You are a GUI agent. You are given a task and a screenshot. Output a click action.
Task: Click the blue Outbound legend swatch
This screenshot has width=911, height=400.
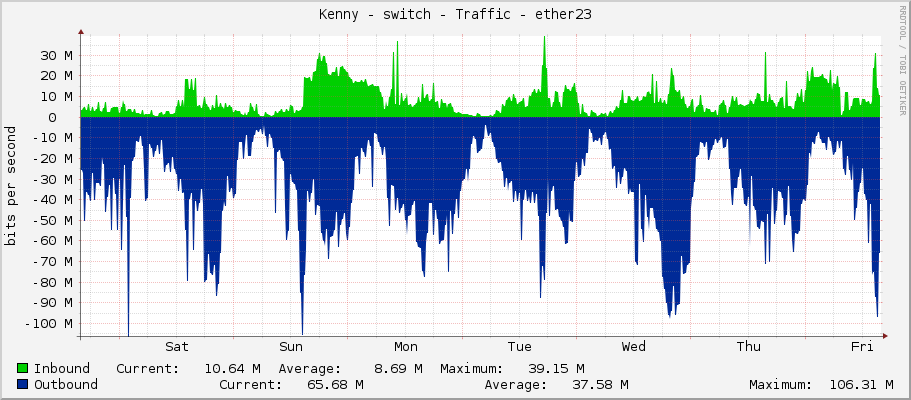click(23, 384)
